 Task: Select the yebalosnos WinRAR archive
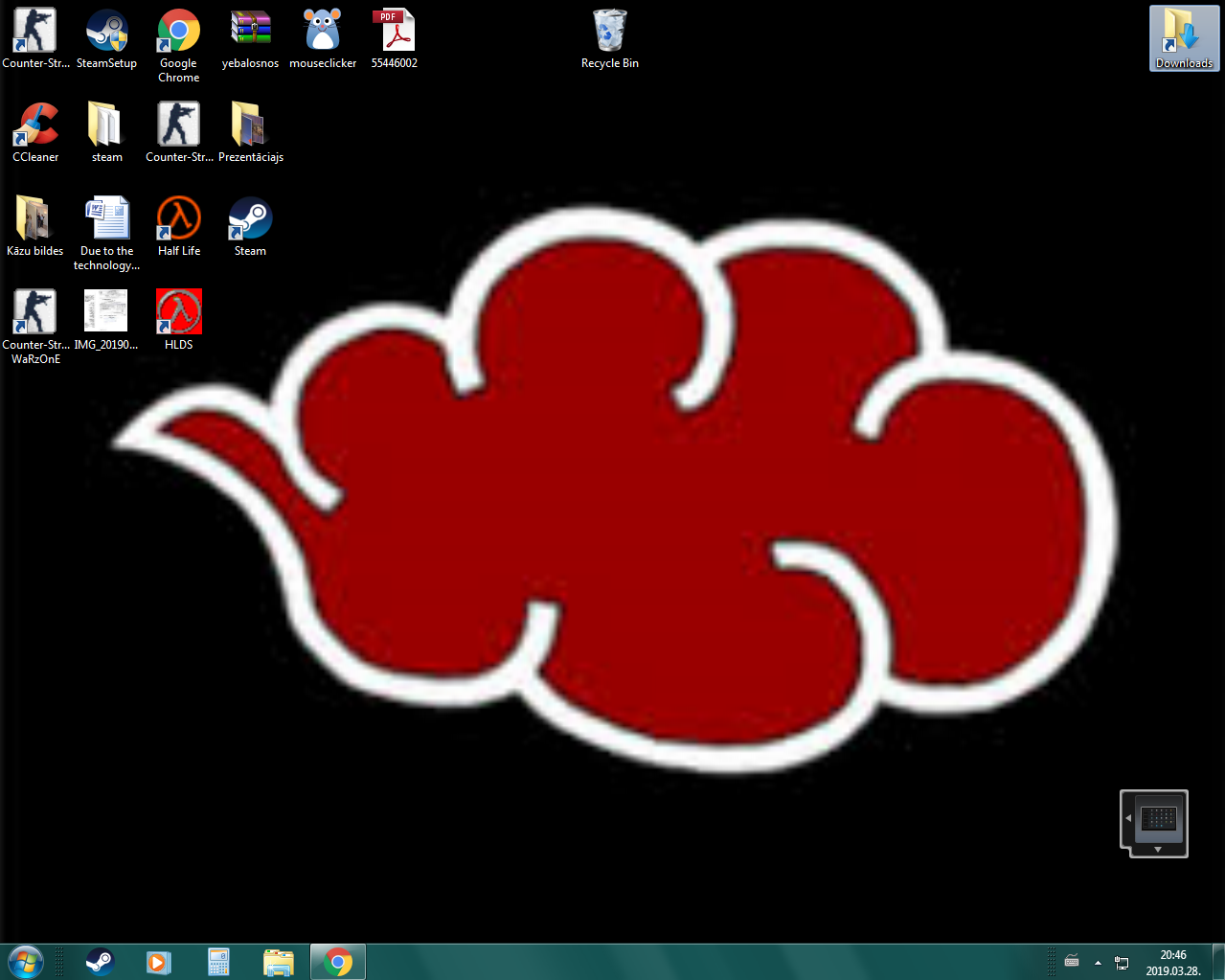tap(251, 39)
